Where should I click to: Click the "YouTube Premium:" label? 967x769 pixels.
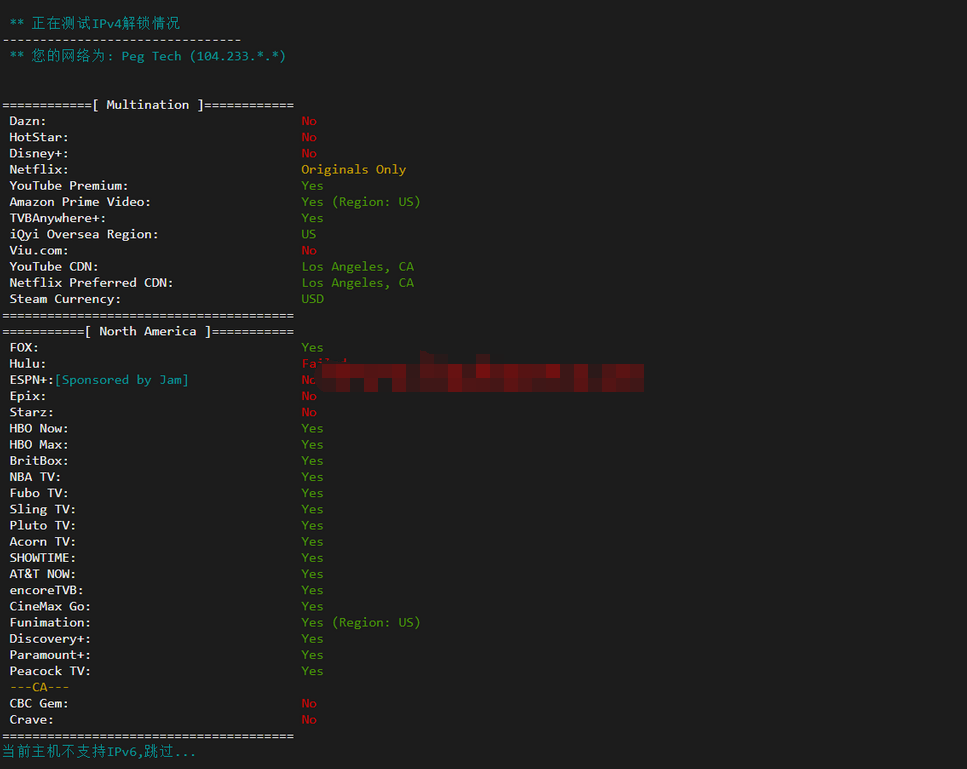pos(68,186)
